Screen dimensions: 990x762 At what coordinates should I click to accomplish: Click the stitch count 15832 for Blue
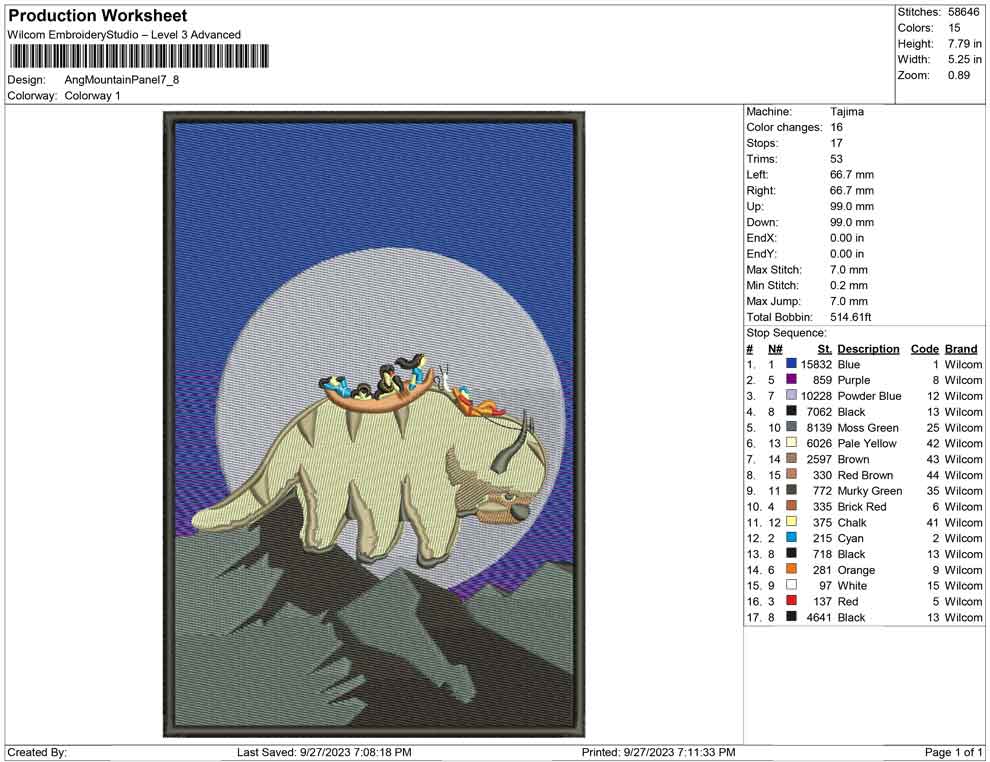(x=816, y=364)
